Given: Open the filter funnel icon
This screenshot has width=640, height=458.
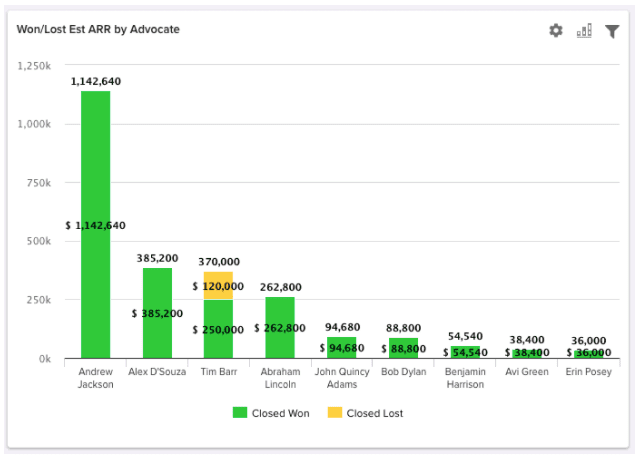Looking at the screenshot, I should (x=613, y=31).
